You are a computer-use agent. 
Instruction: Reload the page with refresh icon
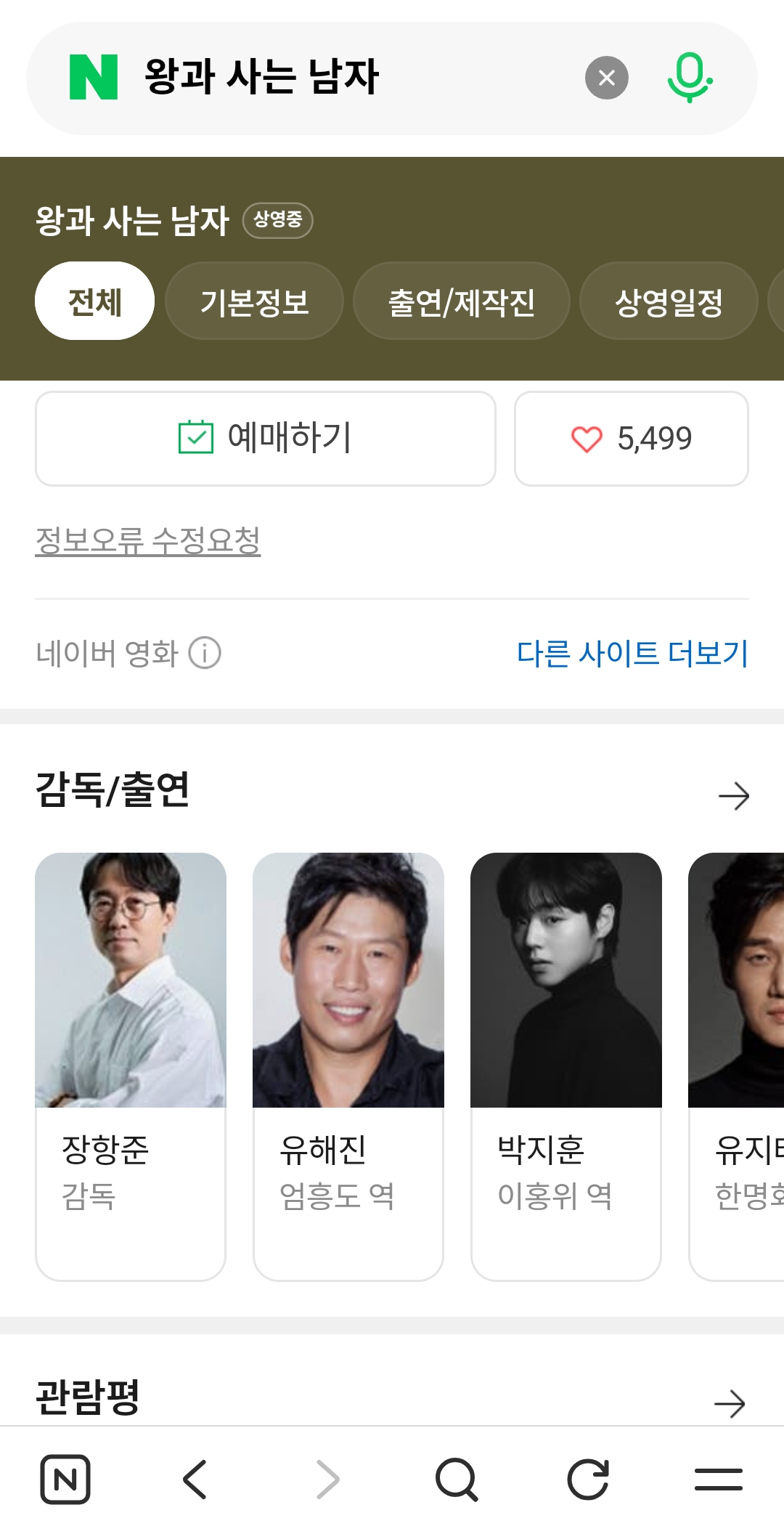click(x=587, y=1480)
